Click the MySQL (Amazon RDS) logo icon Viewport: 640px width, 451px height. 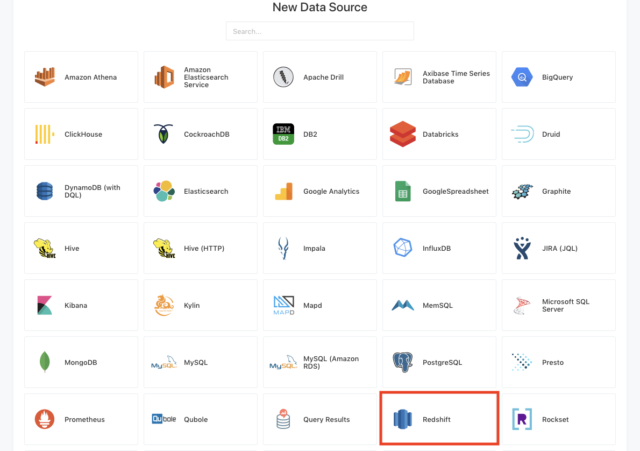tap(283, 362)
